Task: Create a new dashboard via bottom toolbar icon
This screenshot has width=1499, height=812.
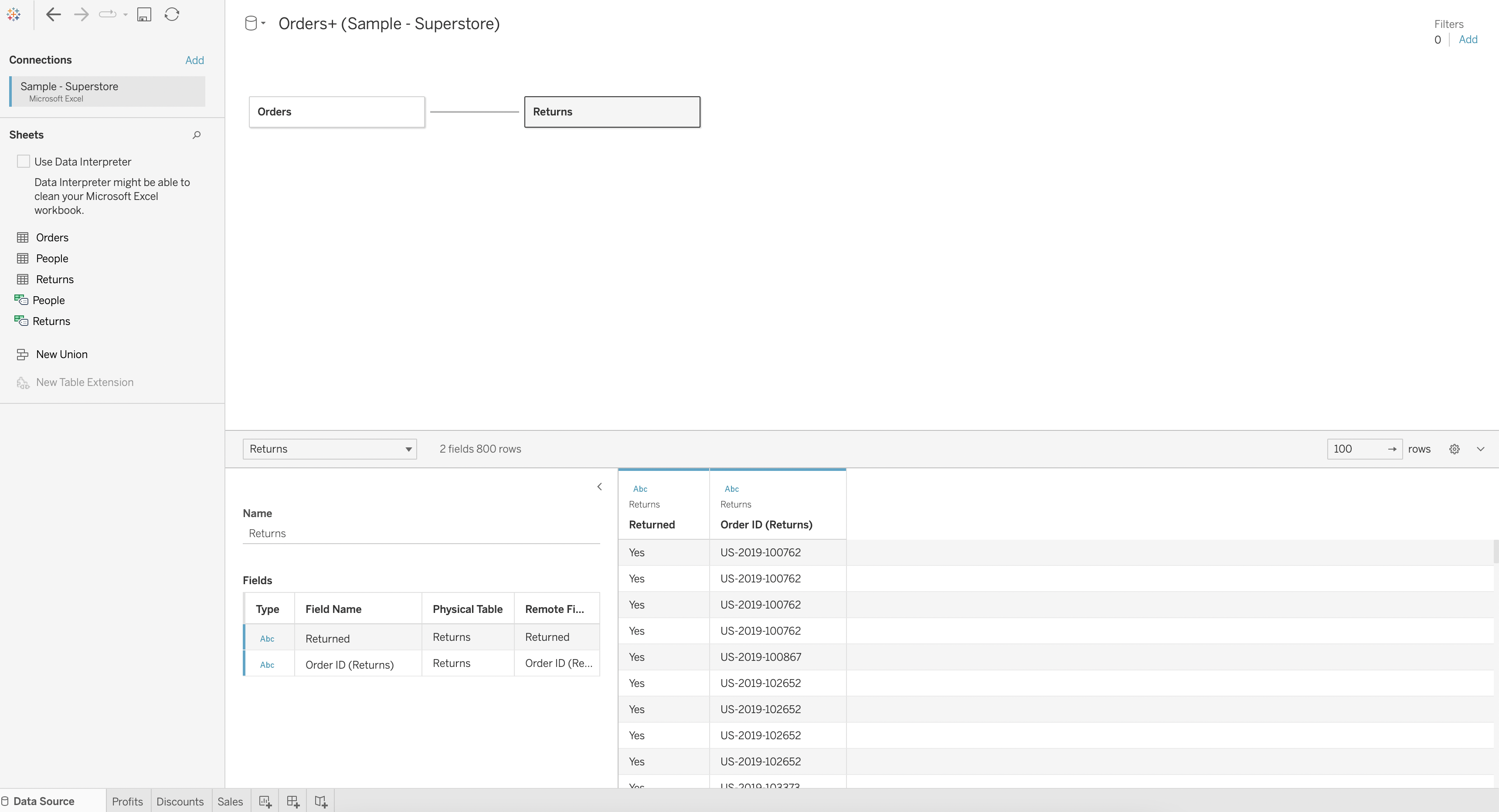Action: (x=293, y=801)
